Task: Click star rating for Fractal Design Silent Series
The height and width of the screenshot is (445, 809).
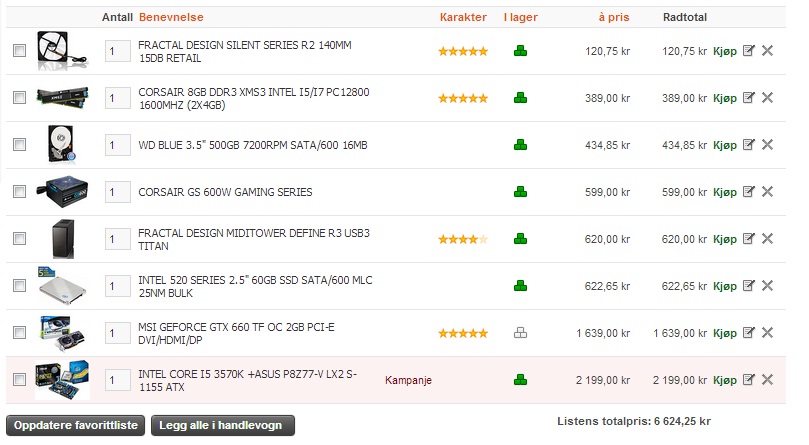Action: [463, 51]
